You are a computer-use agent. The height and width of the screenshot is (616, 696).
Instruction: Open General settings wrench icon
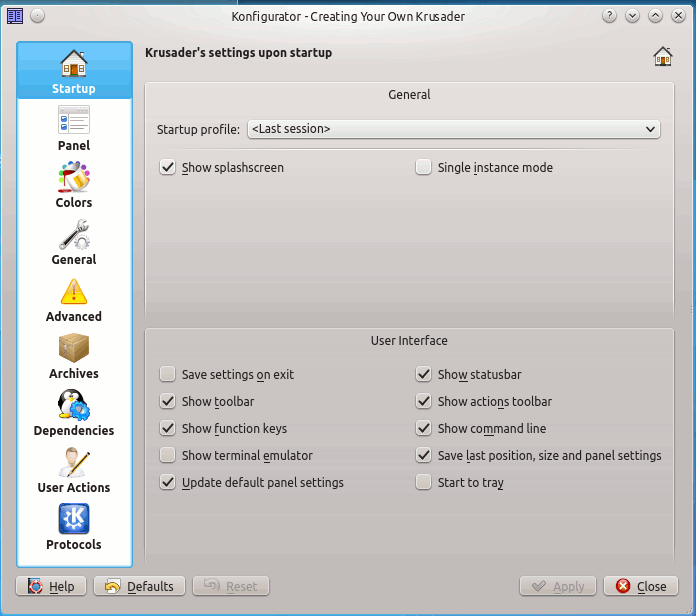click(x=74, y=234)
